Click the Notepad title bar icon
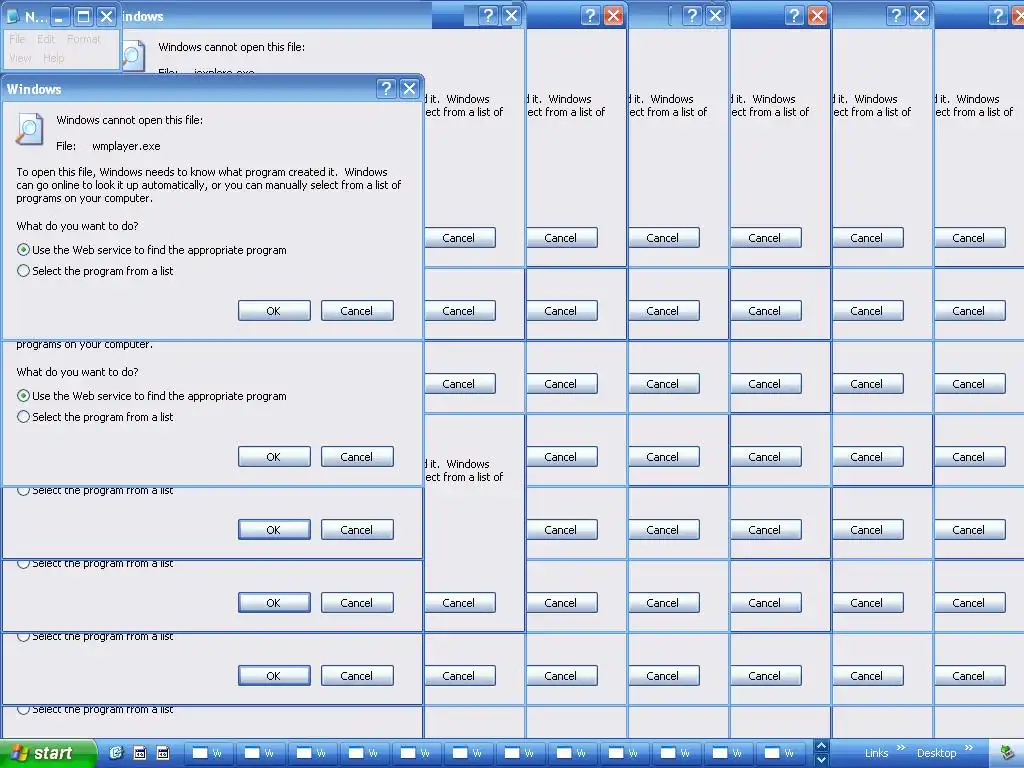Image resolution: width=1024 pixels, height=768 pixels. (13, 16)
